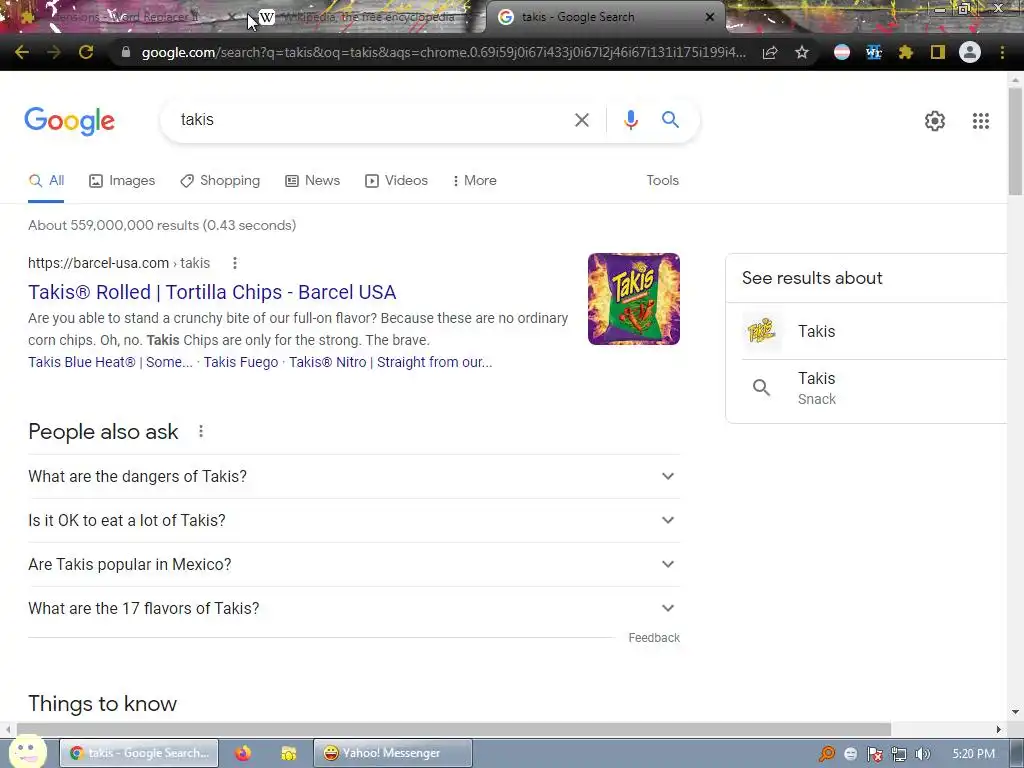Switch to the Word Replacer extensions tab

[124, 17]
